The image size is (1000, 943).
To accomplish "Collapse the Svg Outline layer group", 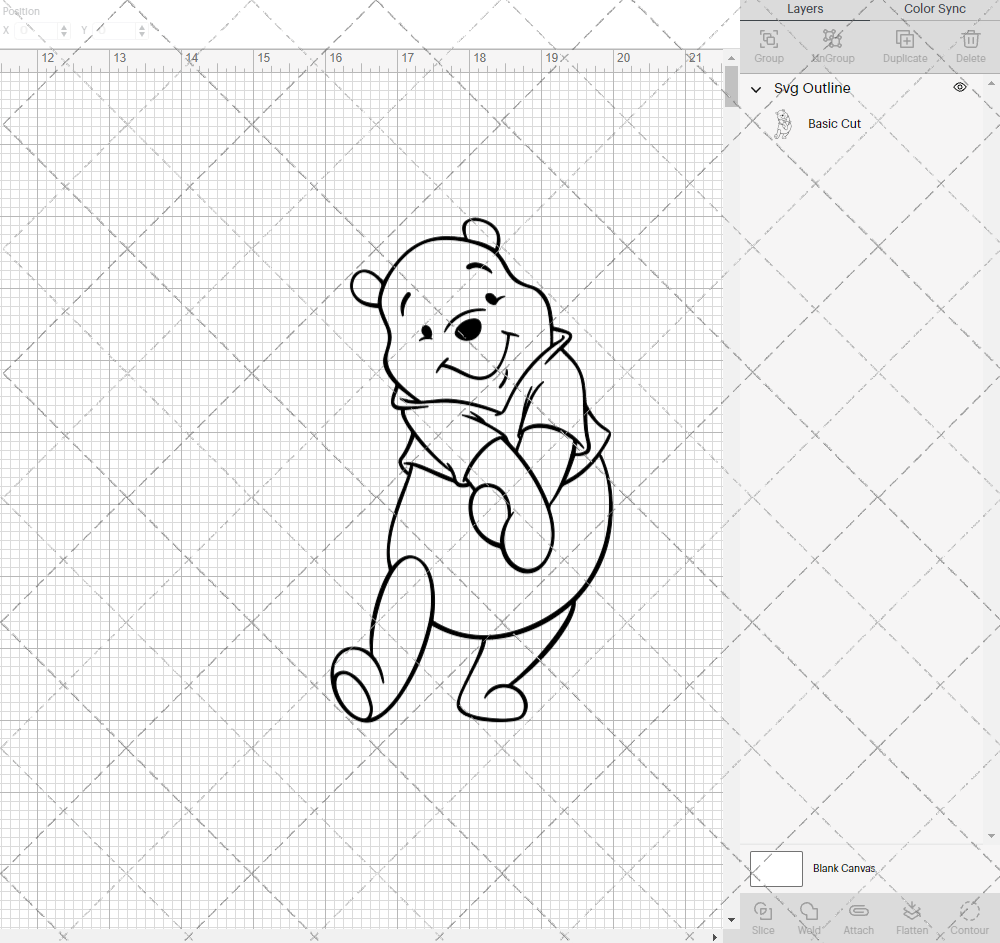I will pyautogui.click(x=756, y=89).
